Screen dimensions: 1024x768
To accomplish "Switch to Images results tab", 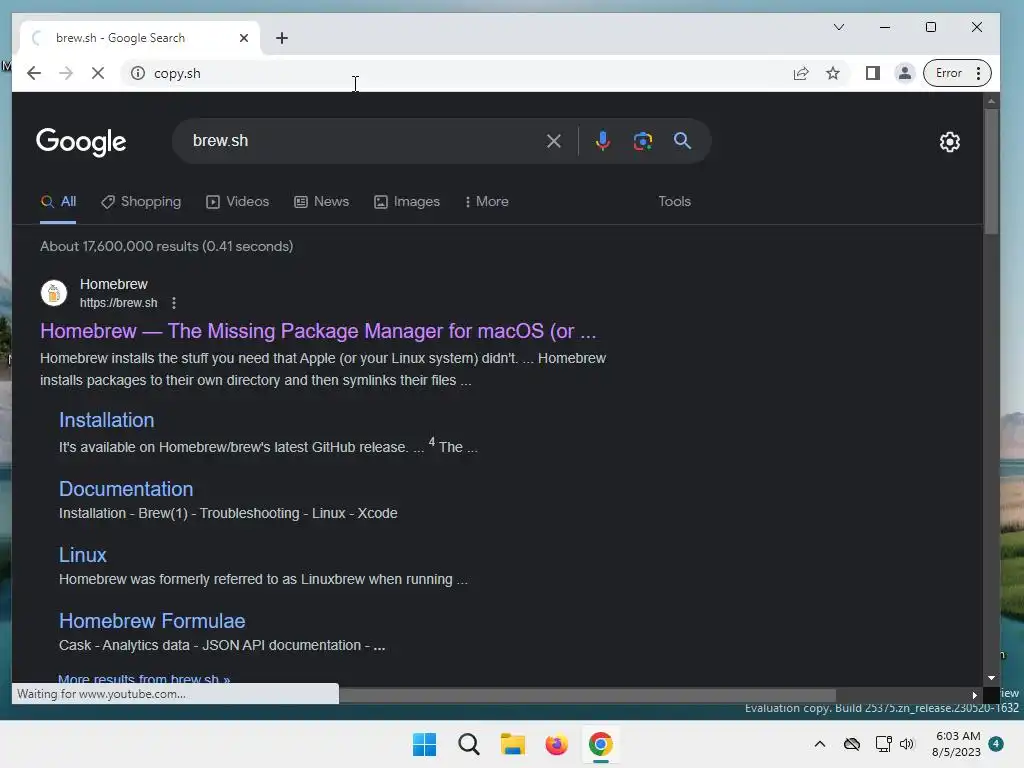I will point(407,202).
